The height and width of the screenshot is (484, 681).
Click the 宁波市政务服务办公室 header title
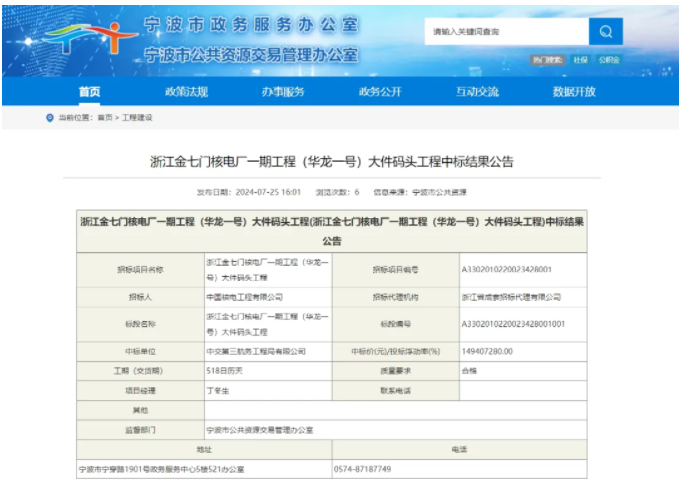tap(251, 25)
